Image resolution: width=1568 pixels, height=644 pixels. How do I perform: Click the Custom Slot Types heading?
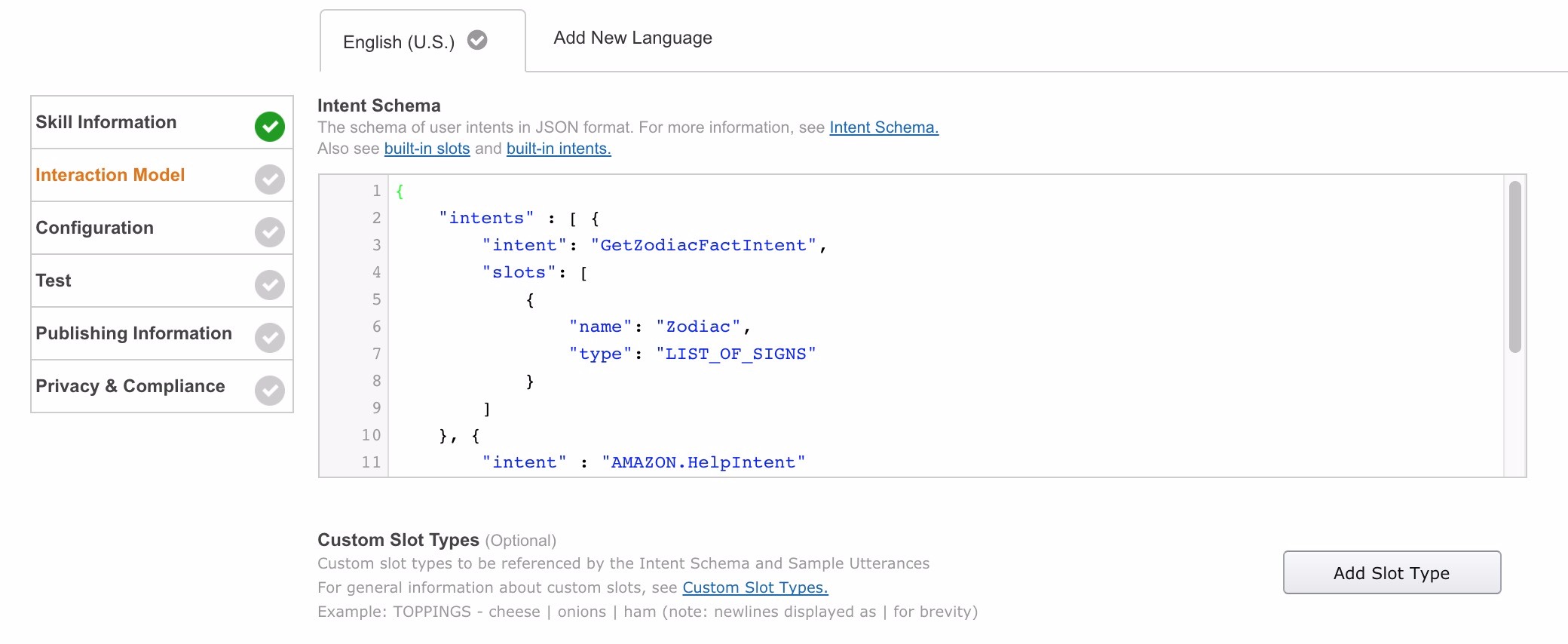398,540
